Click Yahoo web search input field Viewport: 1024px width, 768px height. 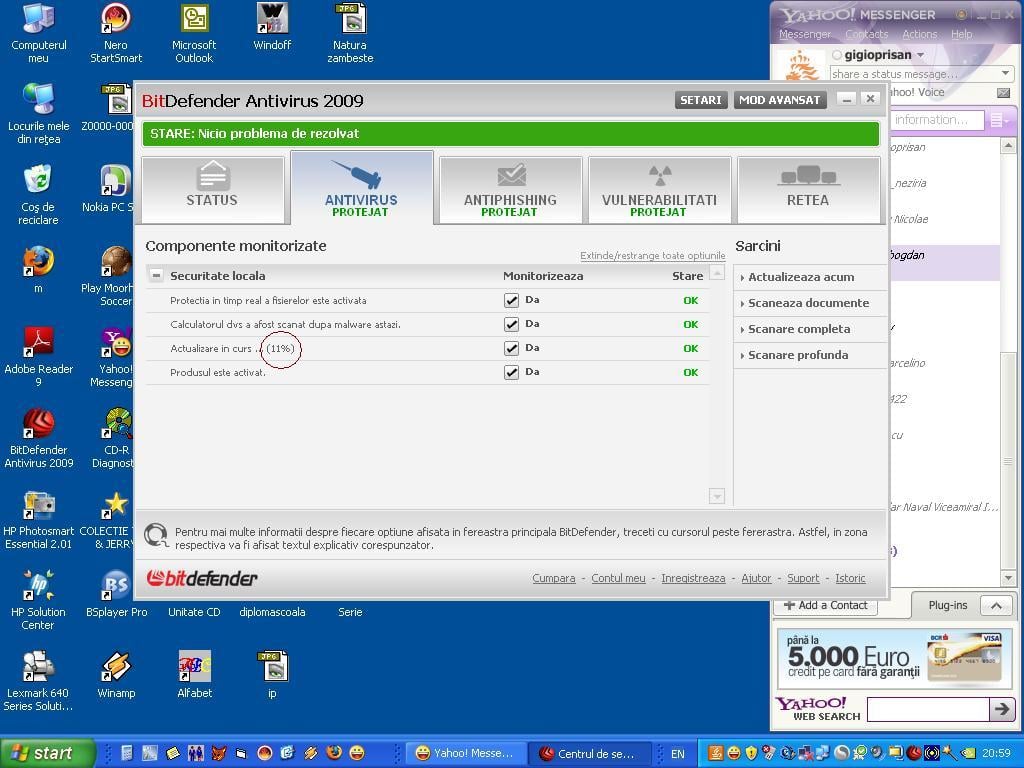[928, 709]
